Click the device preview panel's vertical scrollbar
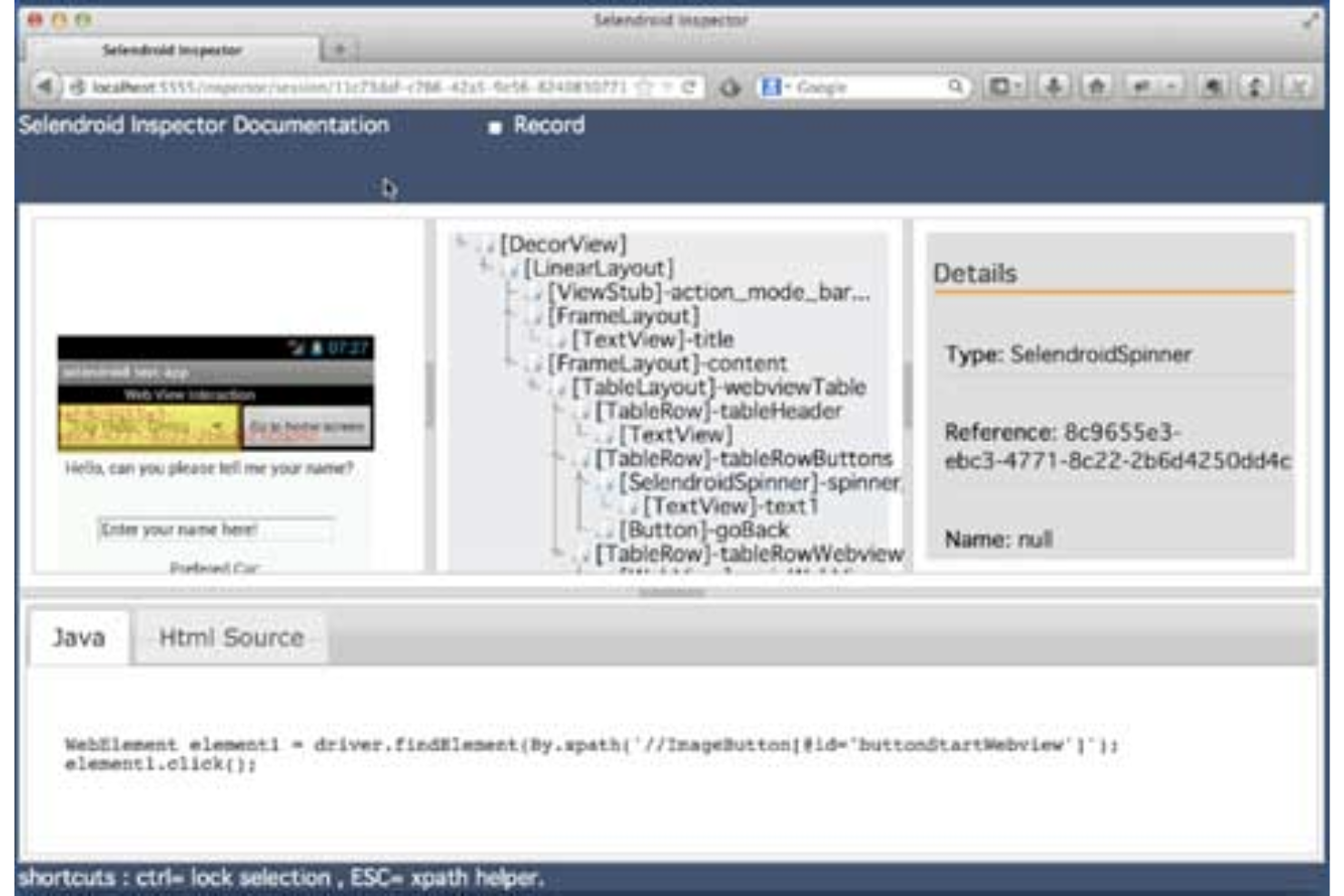Screen dimensions: 1344x896 click(x=430, y=396)
